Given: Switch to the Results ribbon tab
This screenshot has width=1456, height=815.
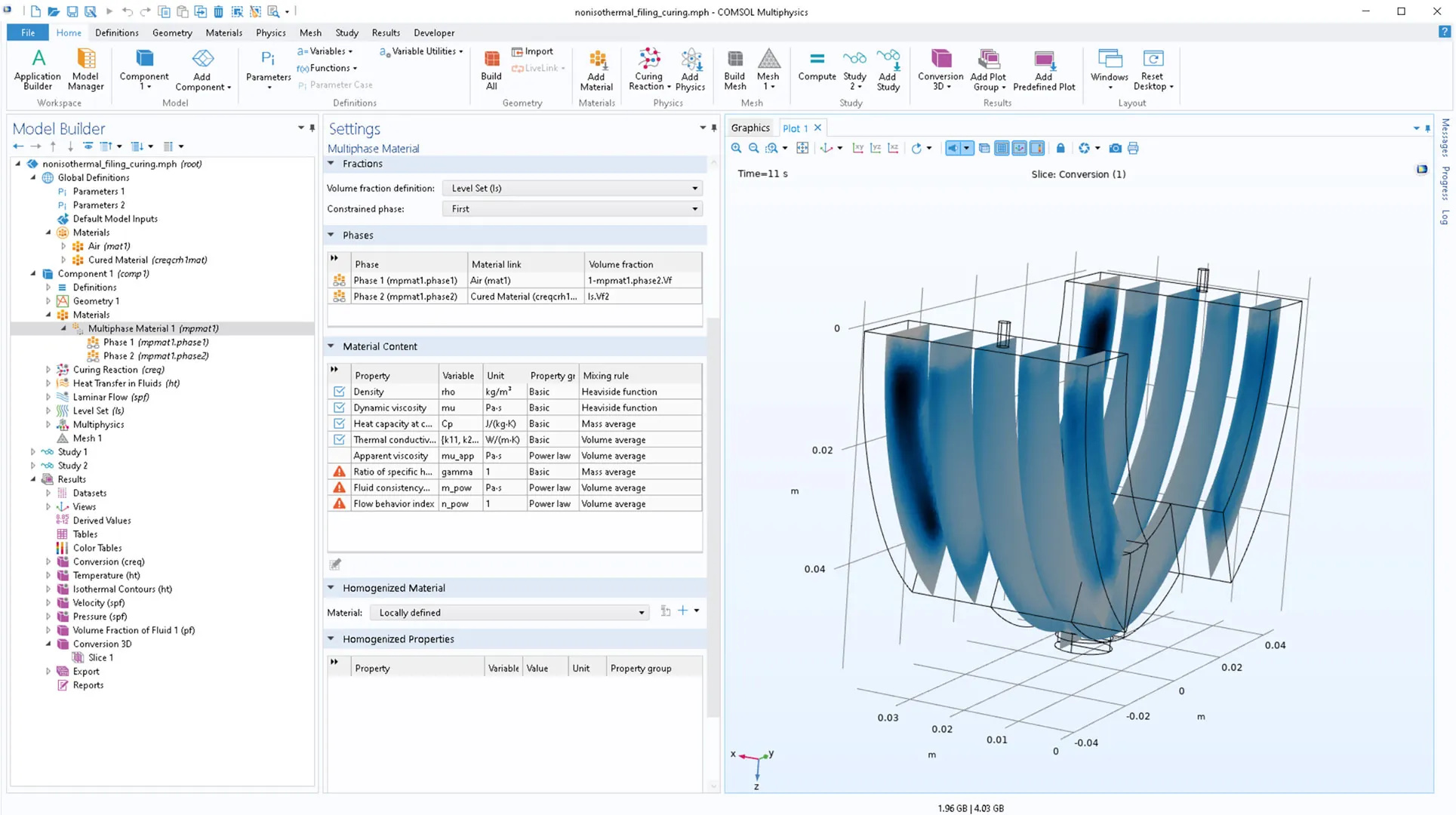Looking at the screenshot, I should 386,32.
